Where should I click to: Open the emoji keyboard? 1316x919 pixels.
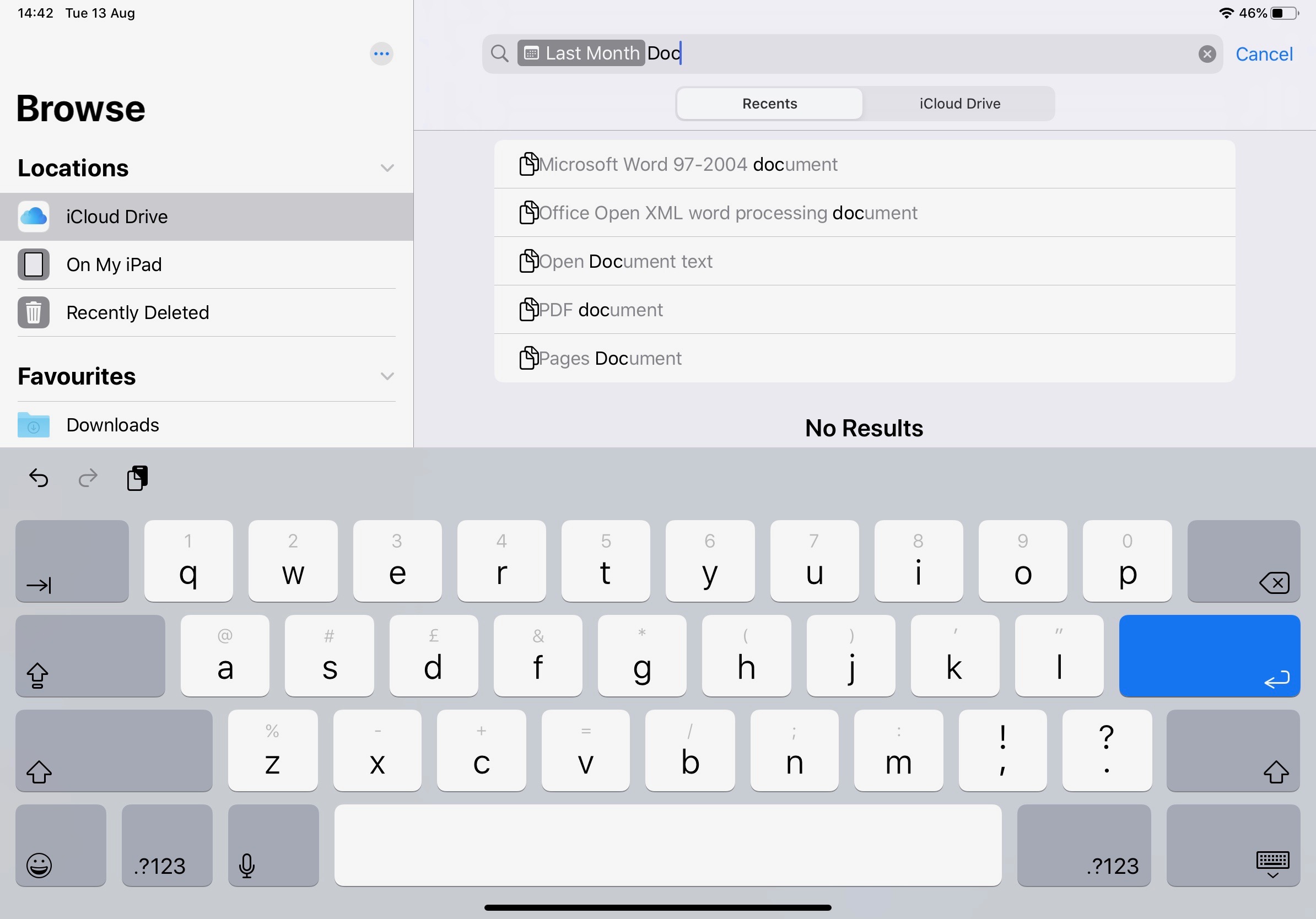[61, 846]
